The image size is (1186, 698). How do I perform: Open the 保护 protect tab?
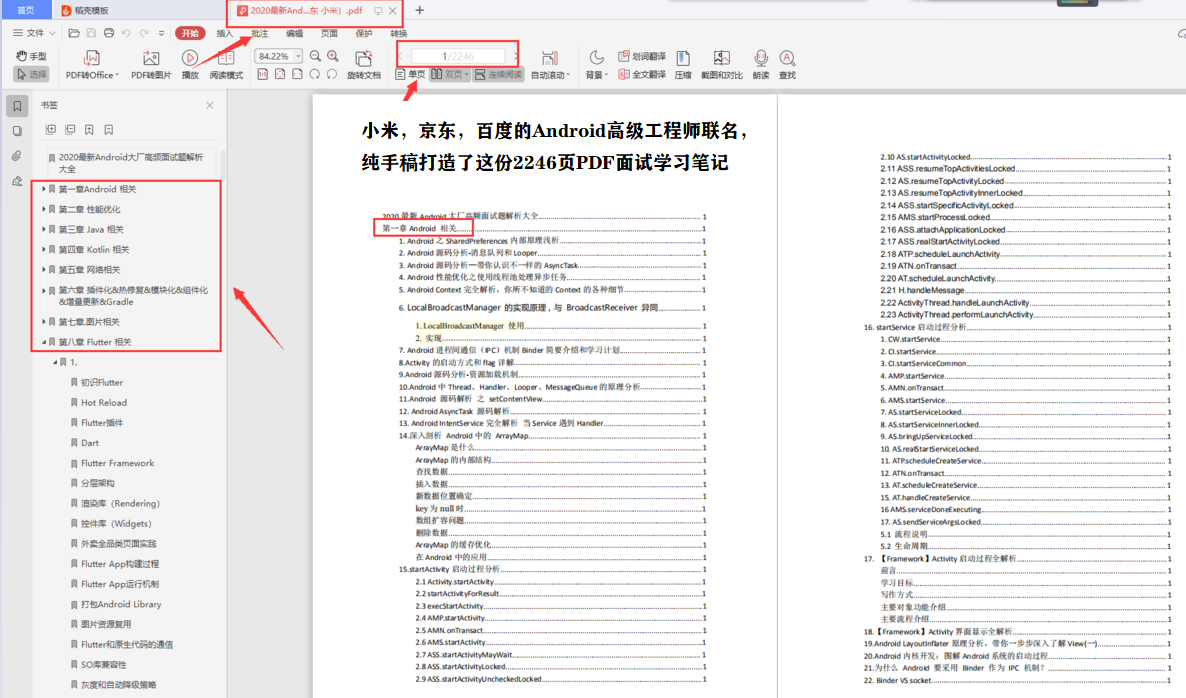[x=364, y=33]
